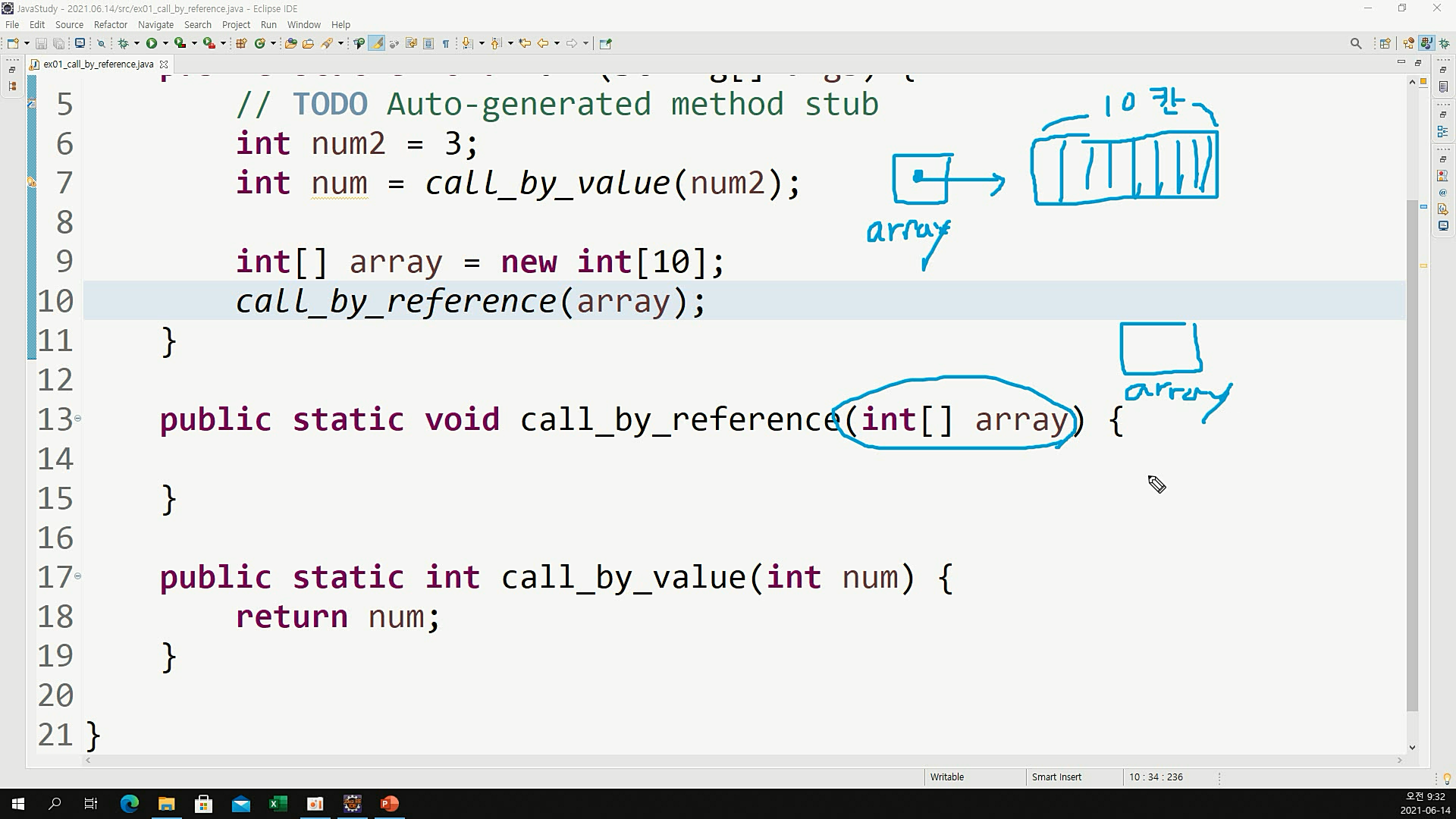The height and width of the screenshot is (819, 1456).
Task: Close the ex01_call_by_reference.java tab
Action: pyautogui.click(x=164, y=64)
